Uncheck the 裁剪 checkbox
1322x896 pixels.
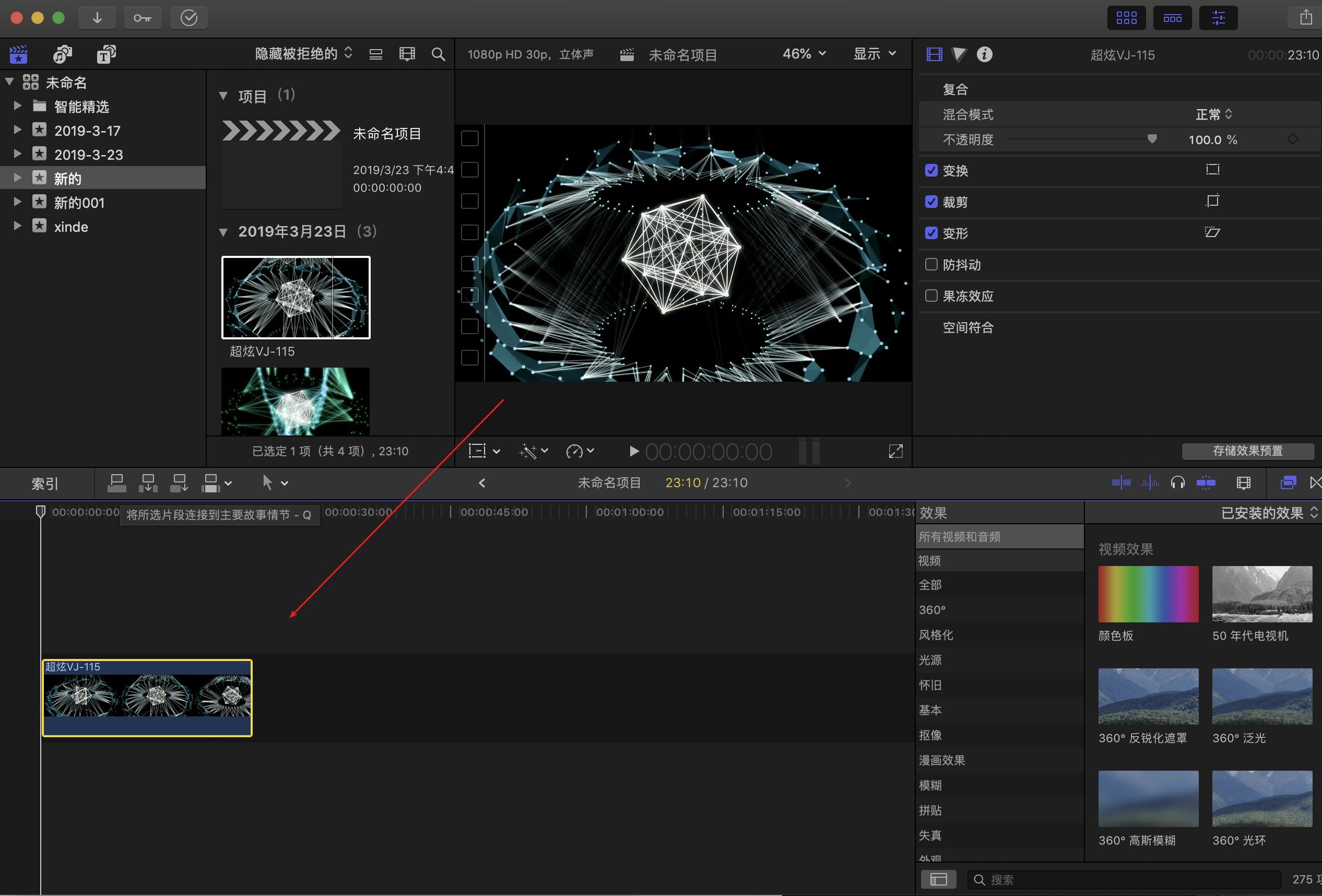tap(931, 202)
